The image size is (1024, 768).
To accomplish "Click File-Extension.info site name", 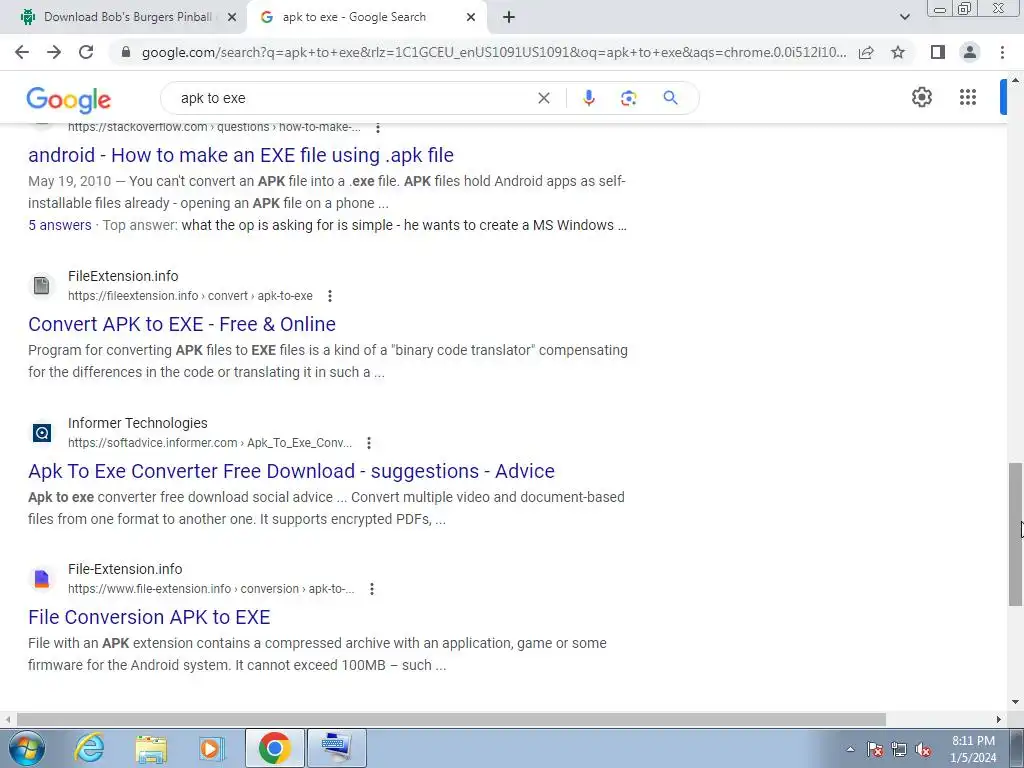I will pos(125,569).
